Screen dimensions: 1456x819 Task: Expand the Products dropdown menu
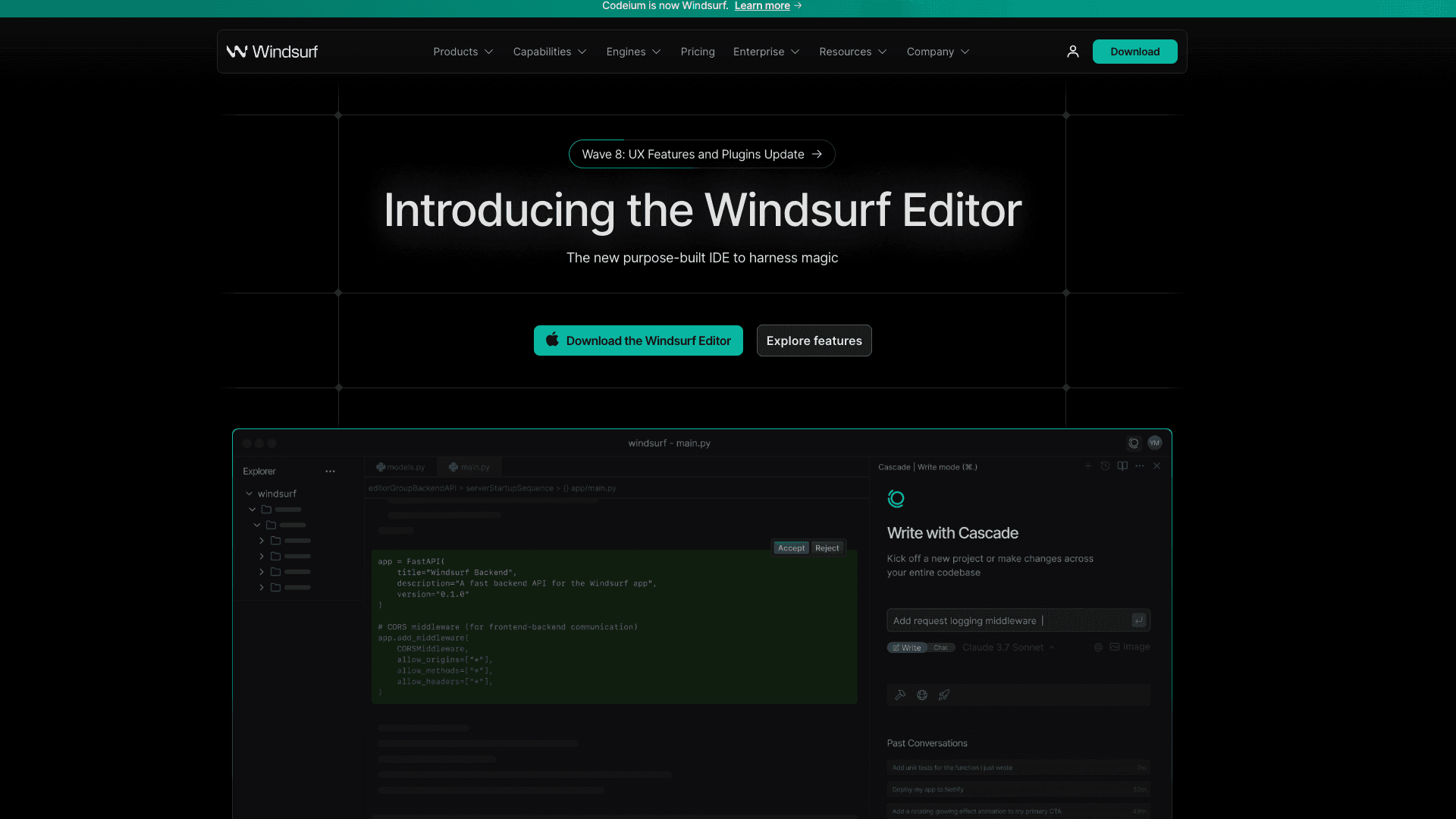tap(463, 52)
